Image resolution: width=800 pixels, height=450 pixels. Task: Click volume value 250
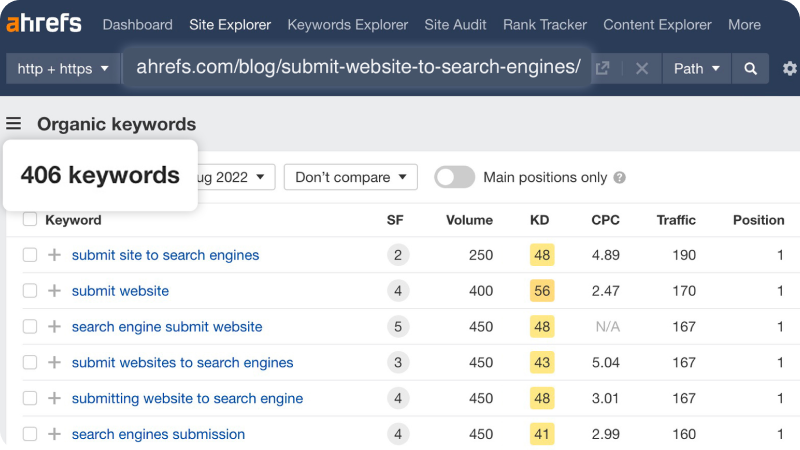click(x=481, y=255)
